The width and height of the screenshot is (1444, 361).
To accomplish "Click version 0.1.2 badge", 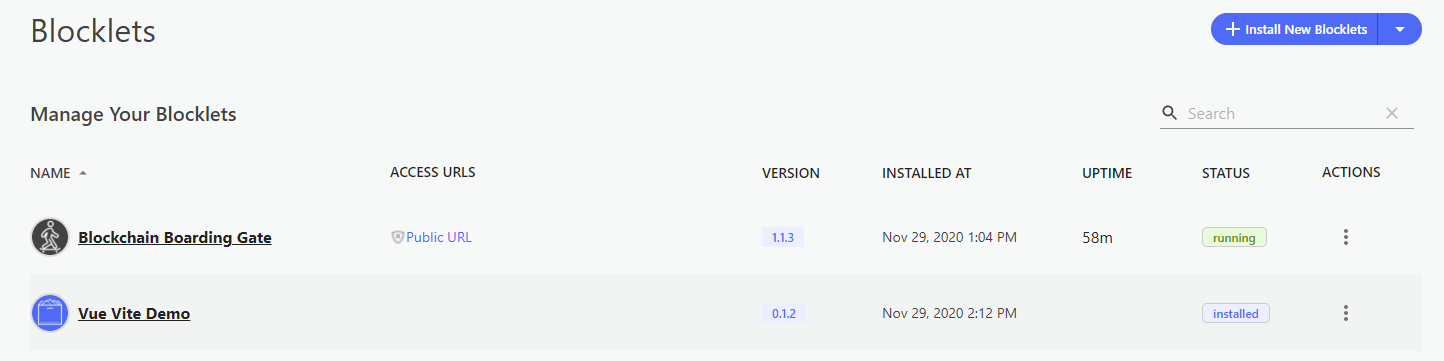I will pyautogui.click(x=783, y=313).
